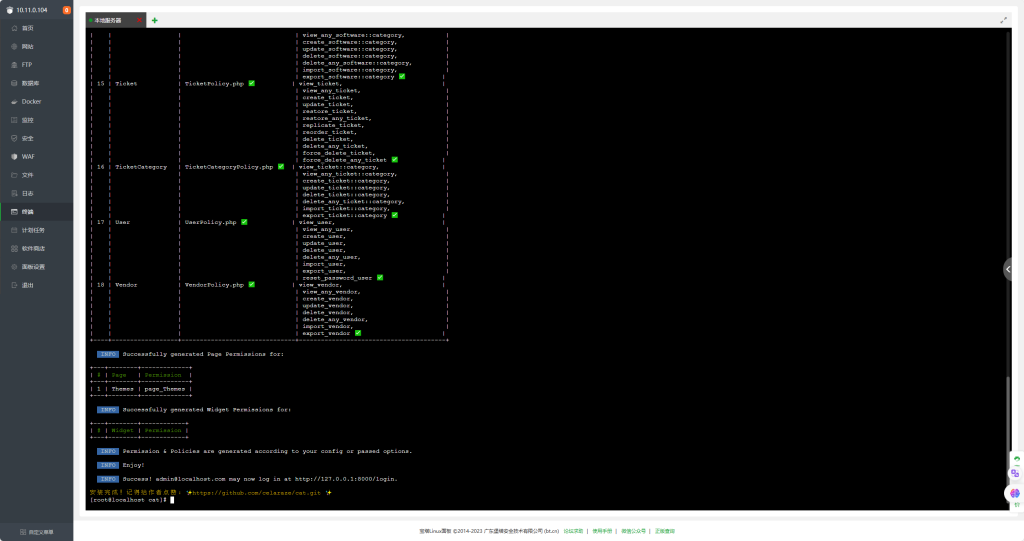1024x541 pixels.
Task: Add a new terminal tab
Action: tap(155, 20)
